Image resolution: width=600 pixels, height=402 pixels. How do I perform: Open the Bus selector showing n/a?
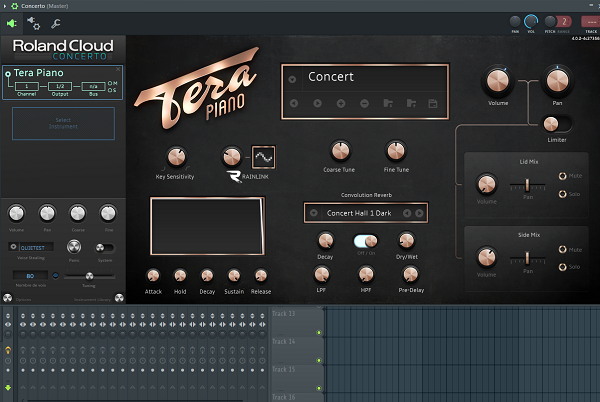coord(93,86)
